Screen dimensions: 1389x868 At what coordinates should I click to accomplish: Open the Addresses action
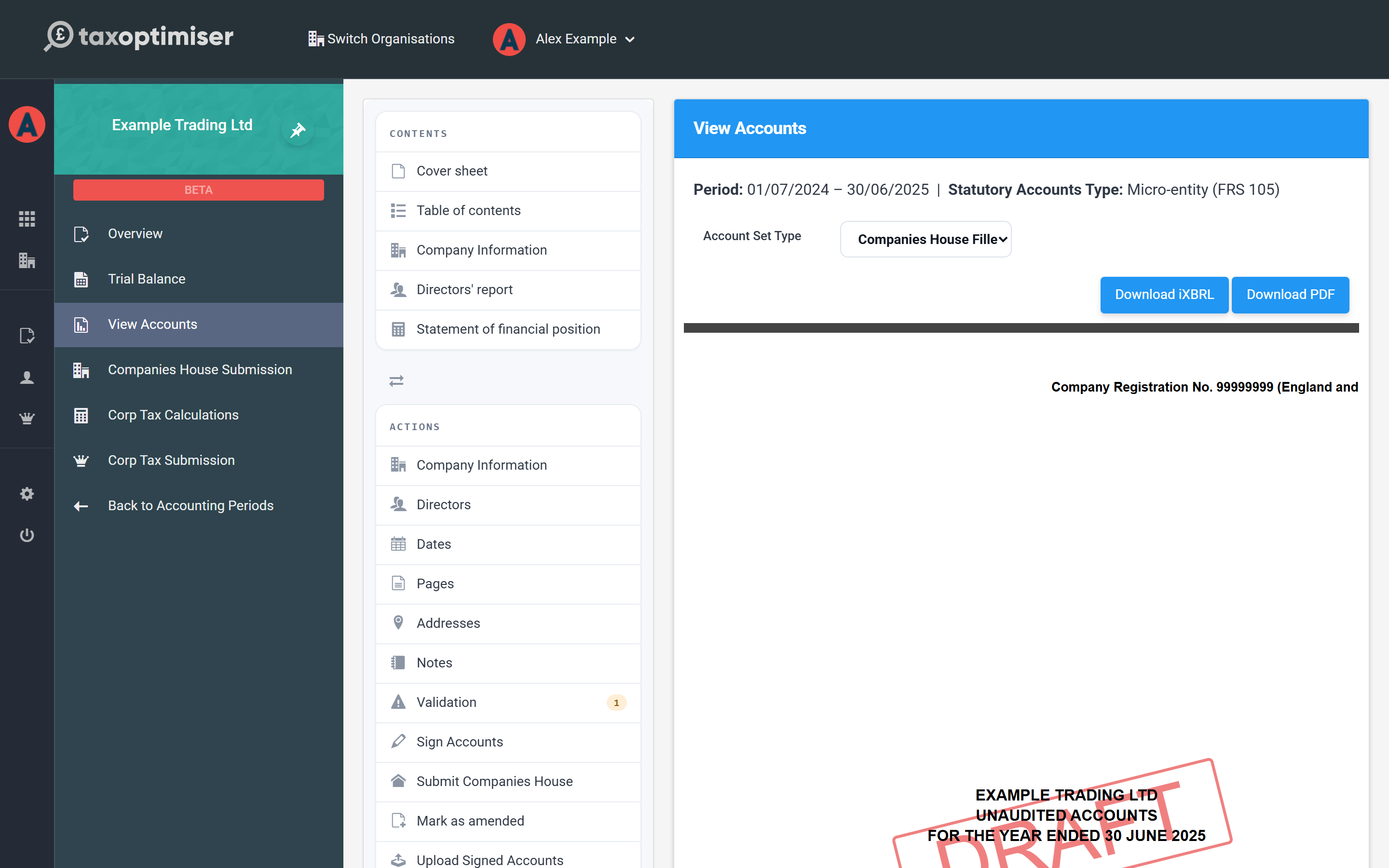tap(508, 624)
